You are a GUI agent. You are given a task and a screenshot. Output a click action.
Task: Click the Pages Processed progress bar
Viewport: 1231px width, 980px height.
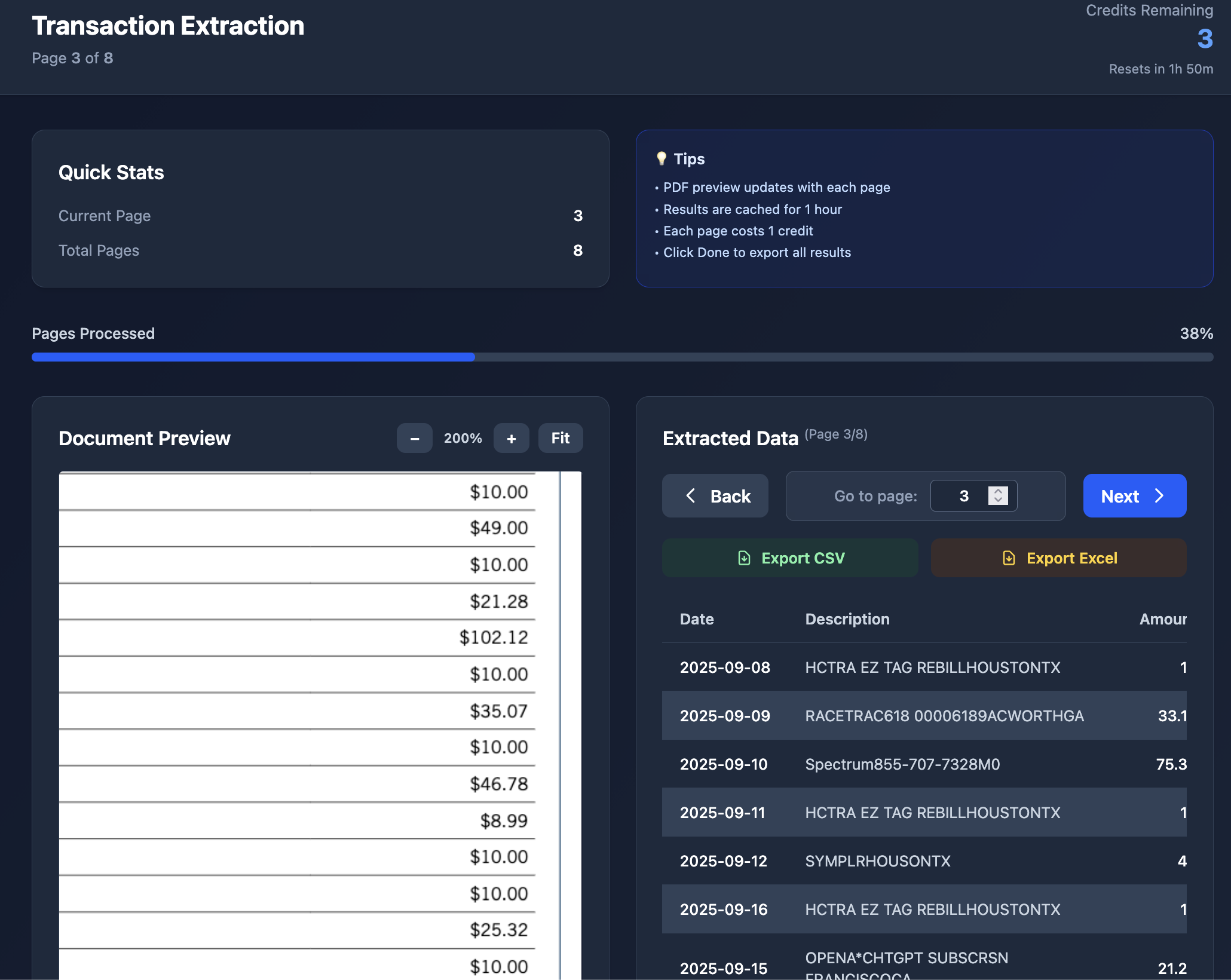pos(622,357)
